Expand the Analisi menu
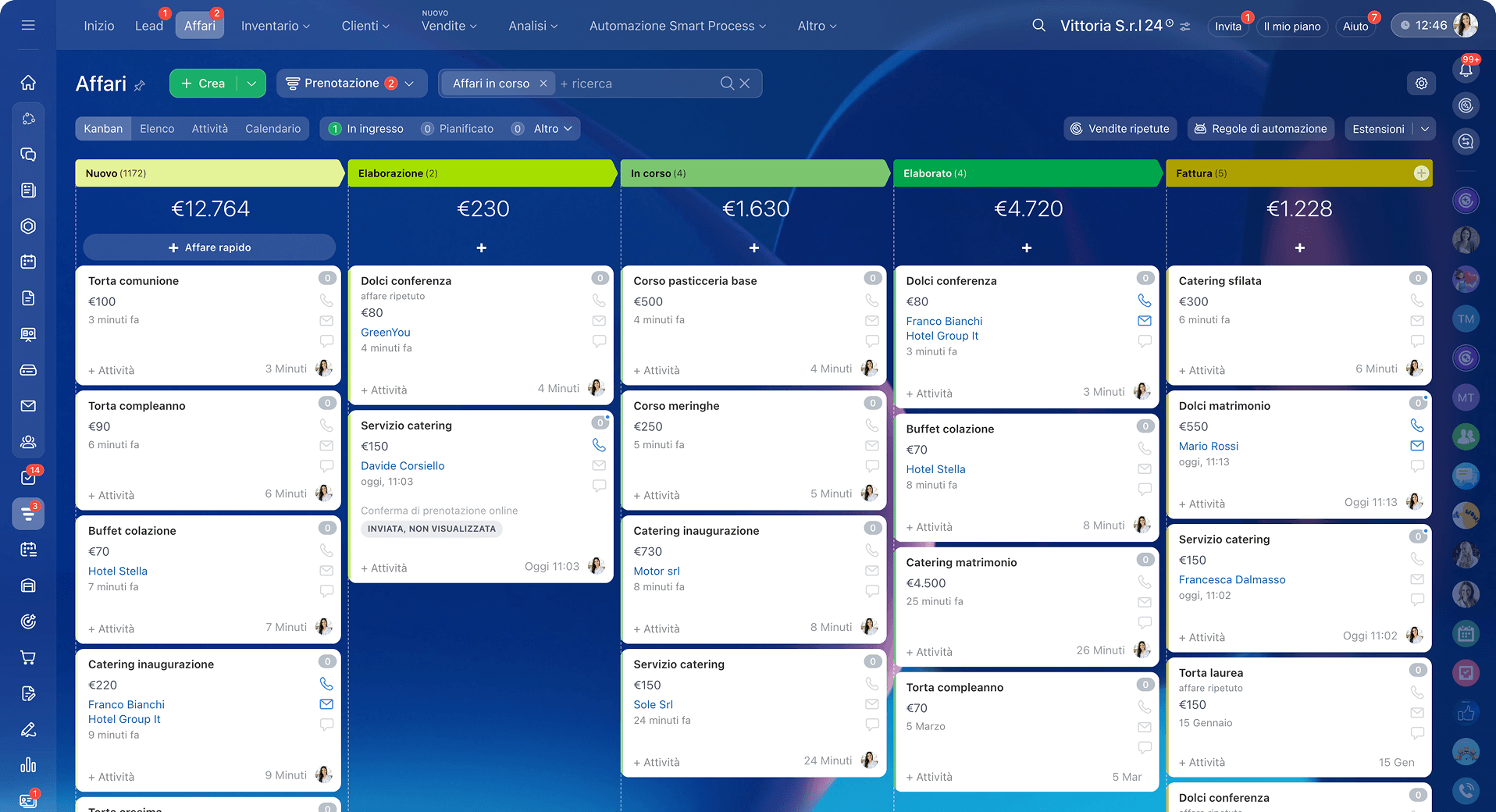The width and height of the screenshot is (1496, 812). tap(533, 26)
